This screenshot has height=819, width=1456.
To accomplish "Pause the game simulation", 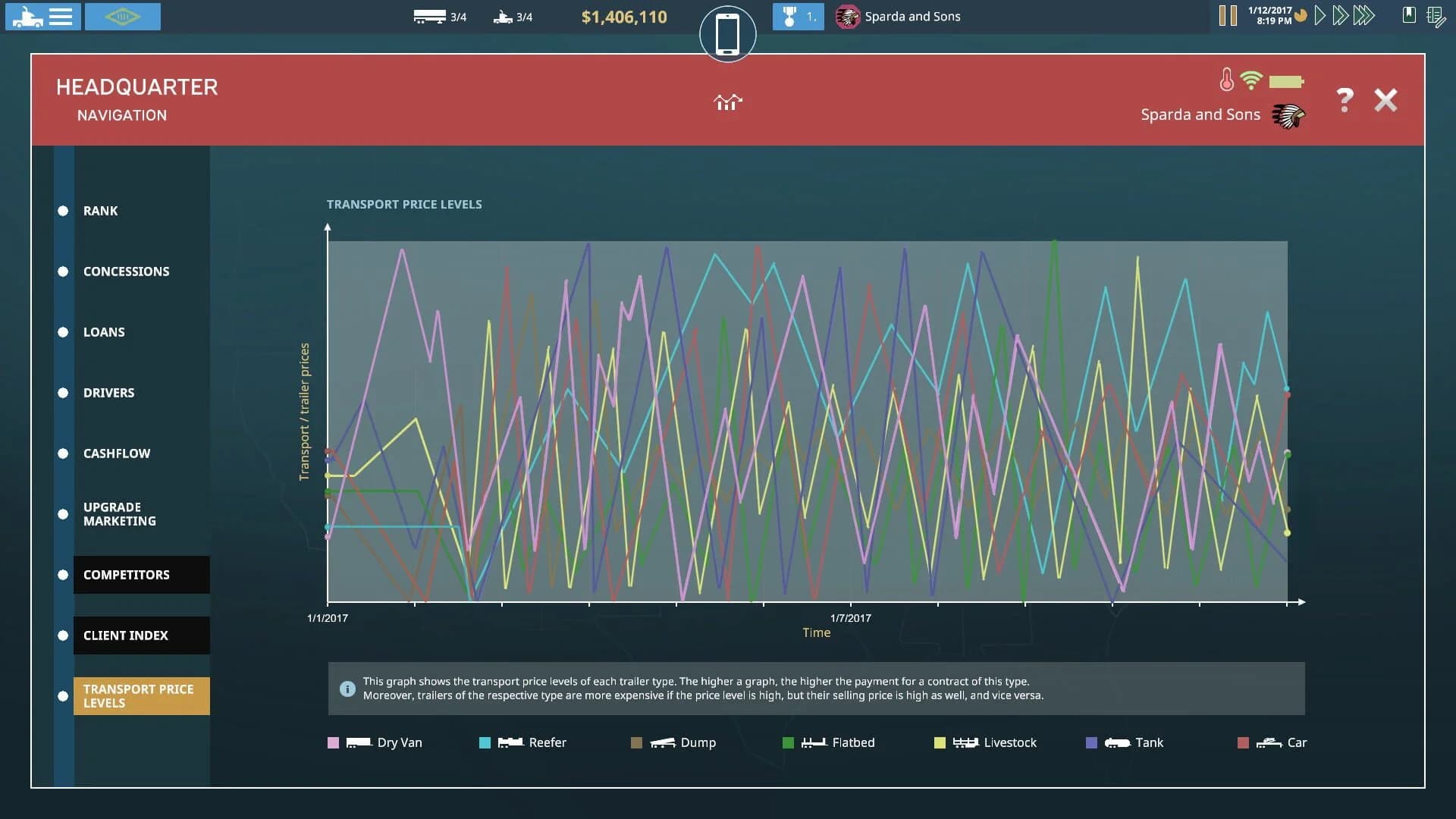I will coord(1228,15).
